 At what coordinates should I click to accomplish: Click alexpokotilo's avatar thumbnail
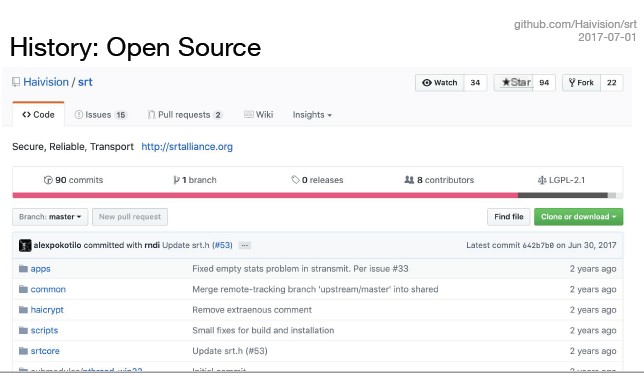(x=25, y=245)
